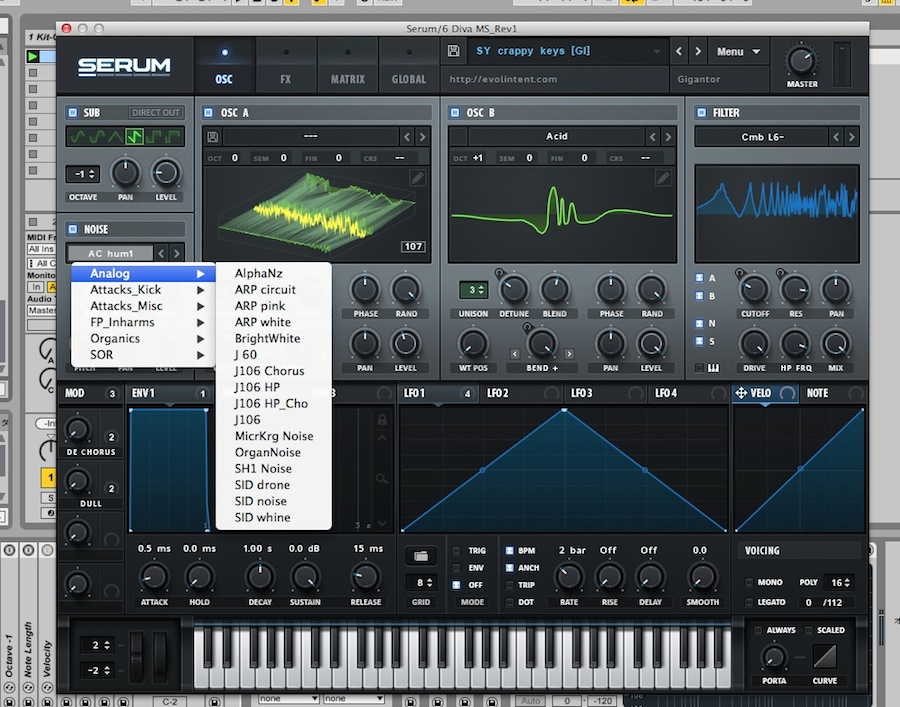Toggle OSC B on/off switch
The image size is (900, 707).
(455, 112)
